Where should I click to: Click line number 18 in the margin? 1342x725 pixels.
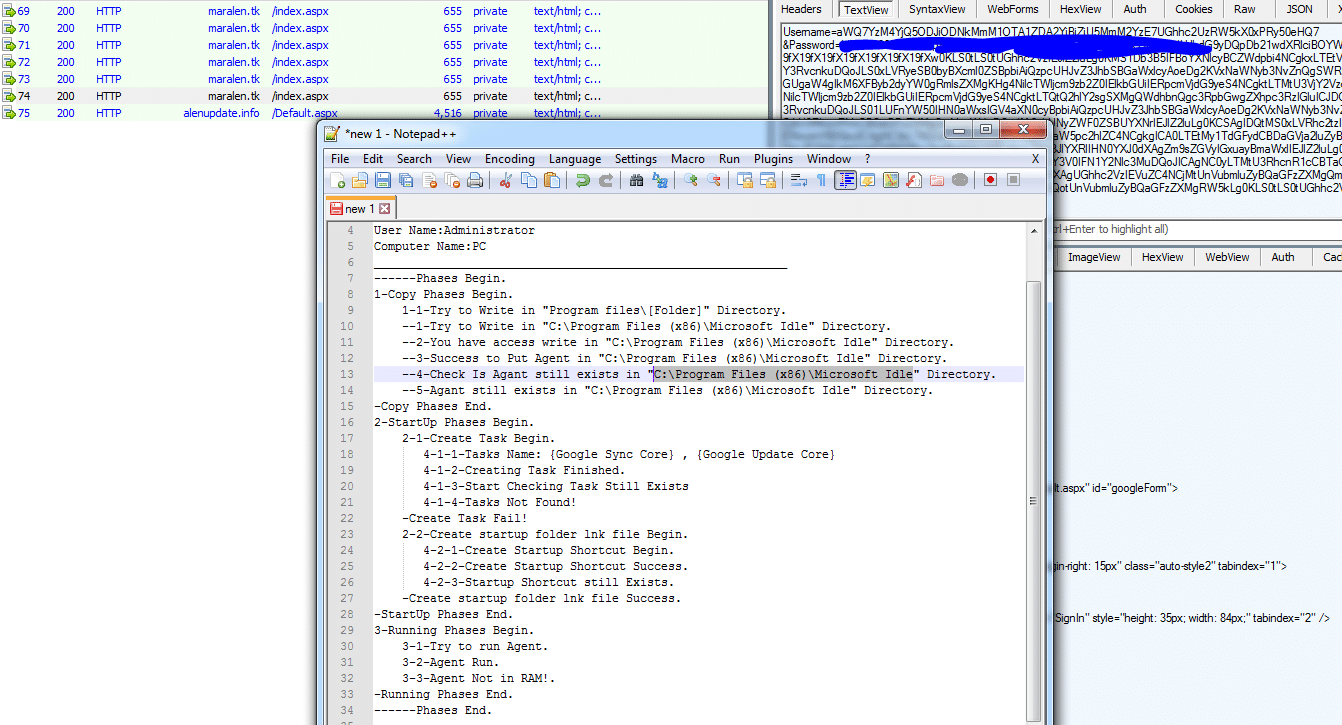tap(347, 454)
